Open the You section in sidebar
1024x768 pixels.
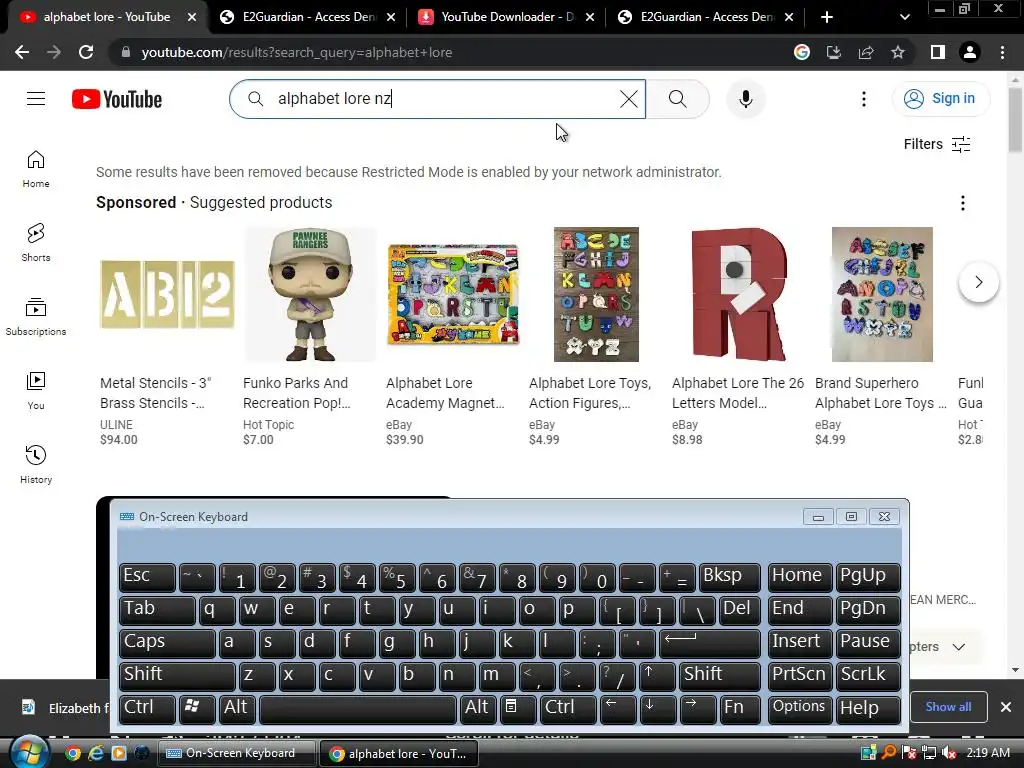[x=36, y=391]
